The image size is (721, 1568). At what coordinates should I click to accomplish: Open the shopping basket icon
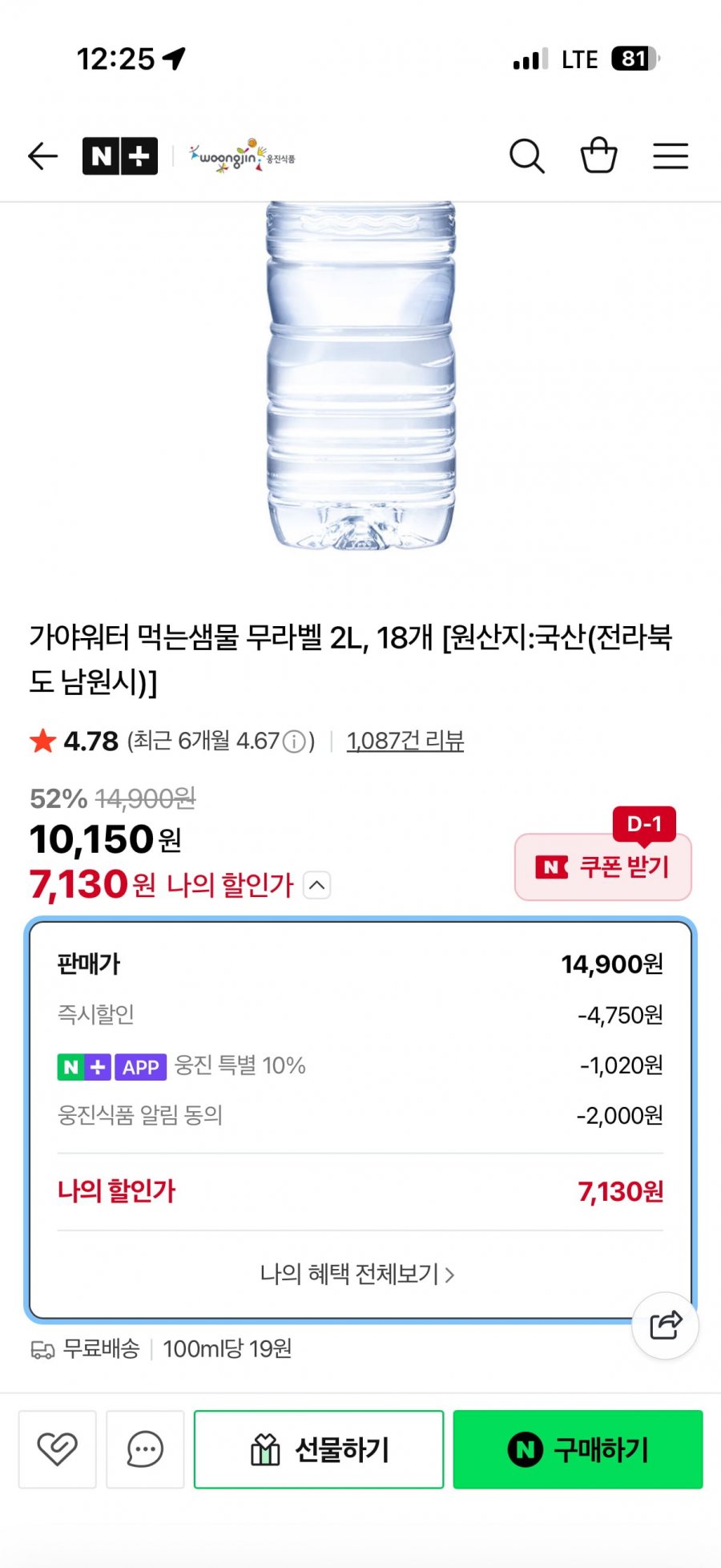click(598, 156)
